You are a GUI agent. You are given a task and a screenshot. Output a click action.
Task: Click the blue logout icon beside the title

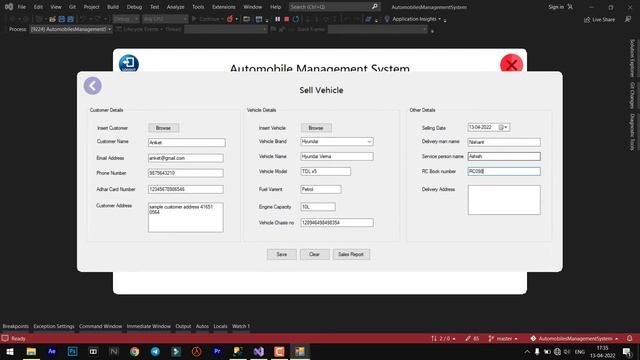tap(129, 63)
